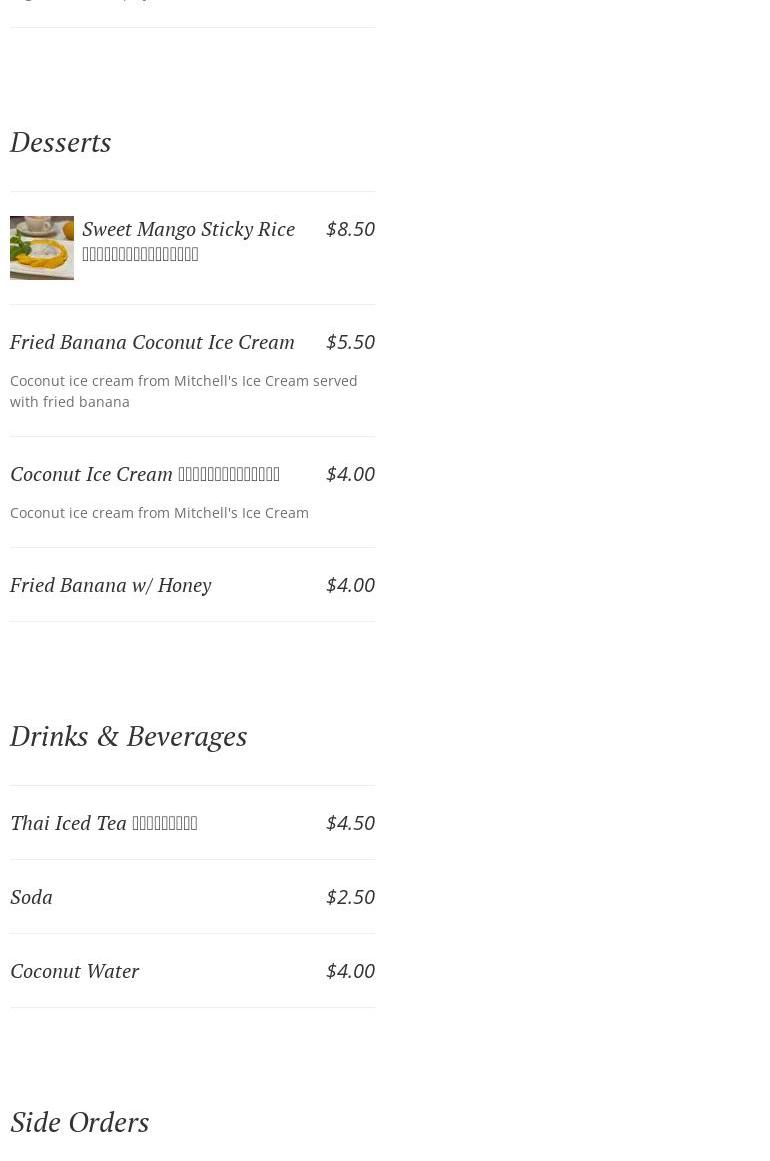Open Fried Banana Coconut Ice Cream item
The height and width of the screenshot is (1161, 770).
[x=152, y=342]
